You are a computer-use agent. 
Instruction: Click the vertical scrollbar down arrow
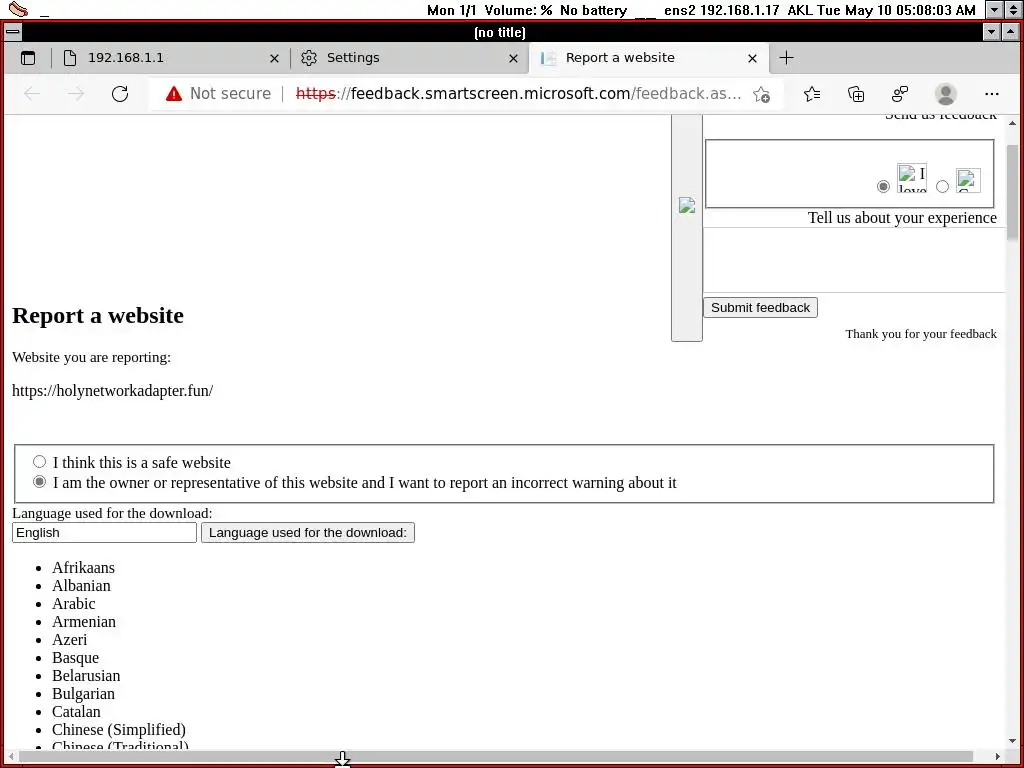click(1012, 741)
